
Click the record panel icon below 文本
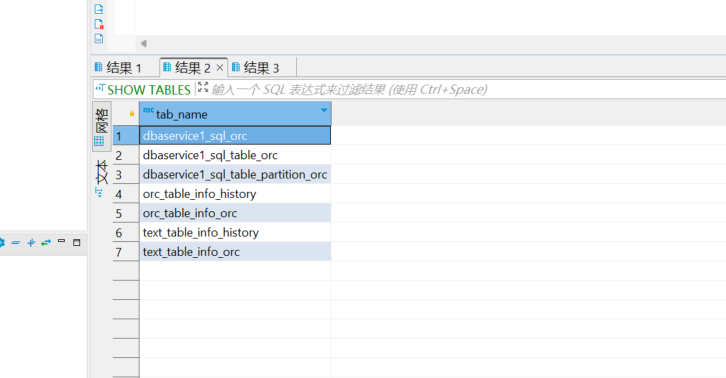[x=99, y=192]
